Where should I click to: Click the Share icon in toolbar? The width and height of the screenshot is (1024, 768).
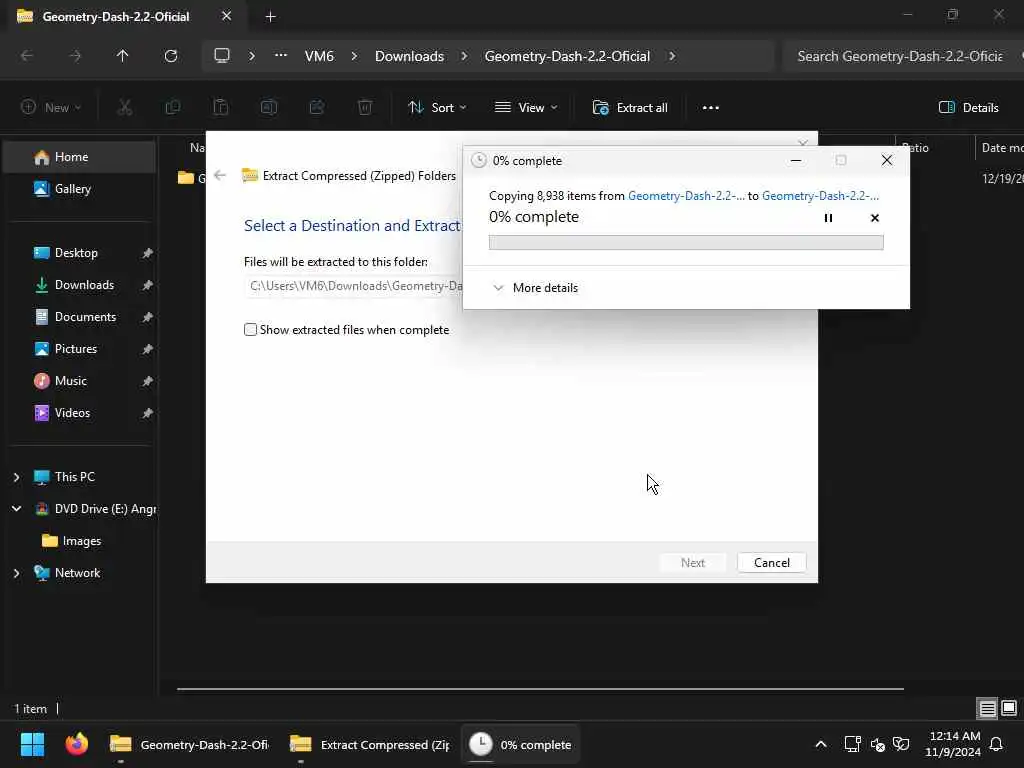pos(317,108)
